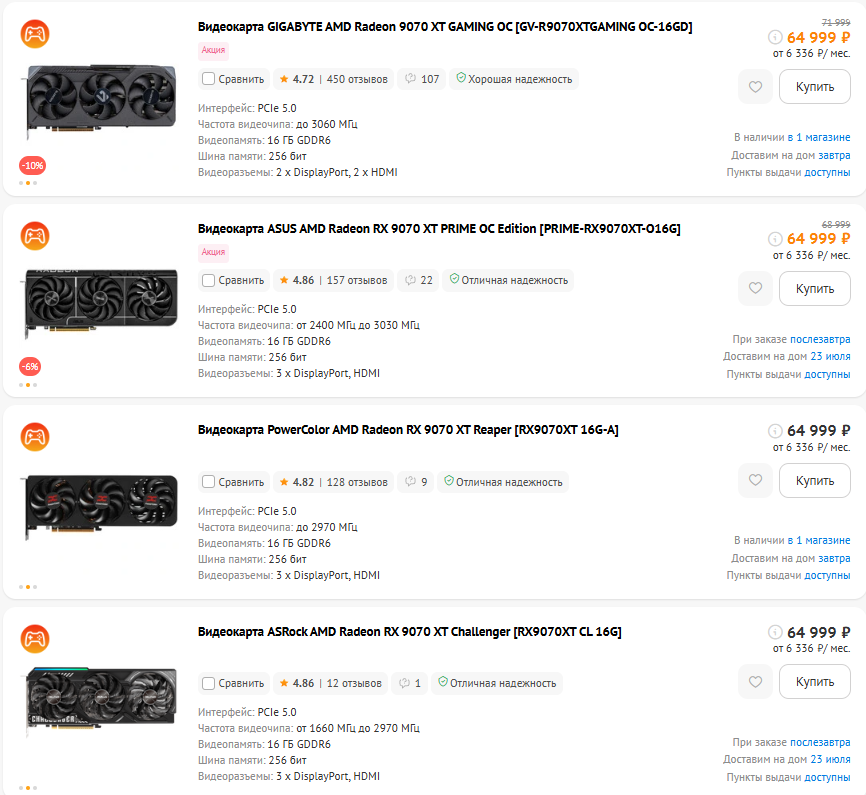Check Сравнить for GIGABYTE GAMING OC

point(208,79)
